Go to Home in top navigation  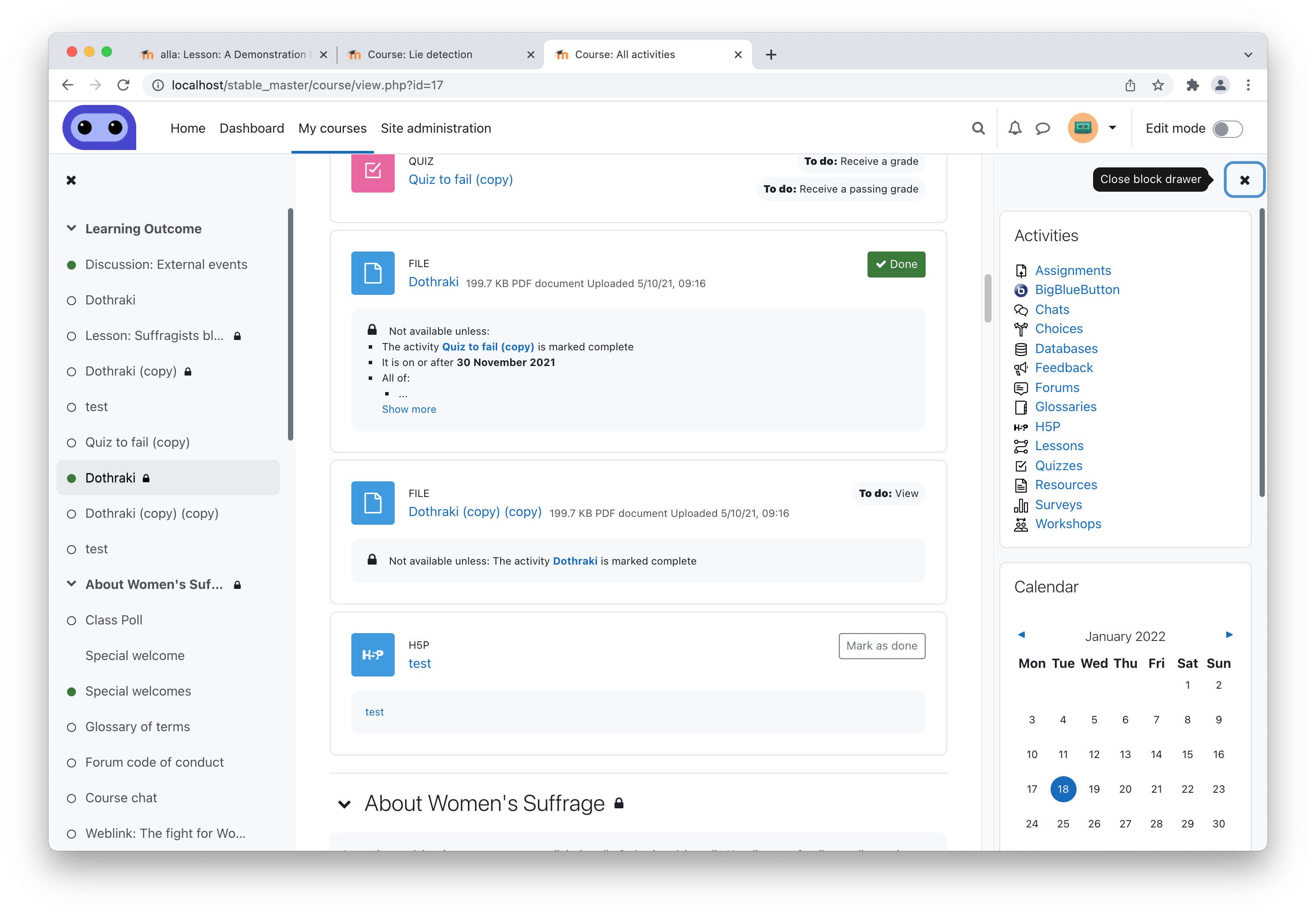(x=187, y=128)
